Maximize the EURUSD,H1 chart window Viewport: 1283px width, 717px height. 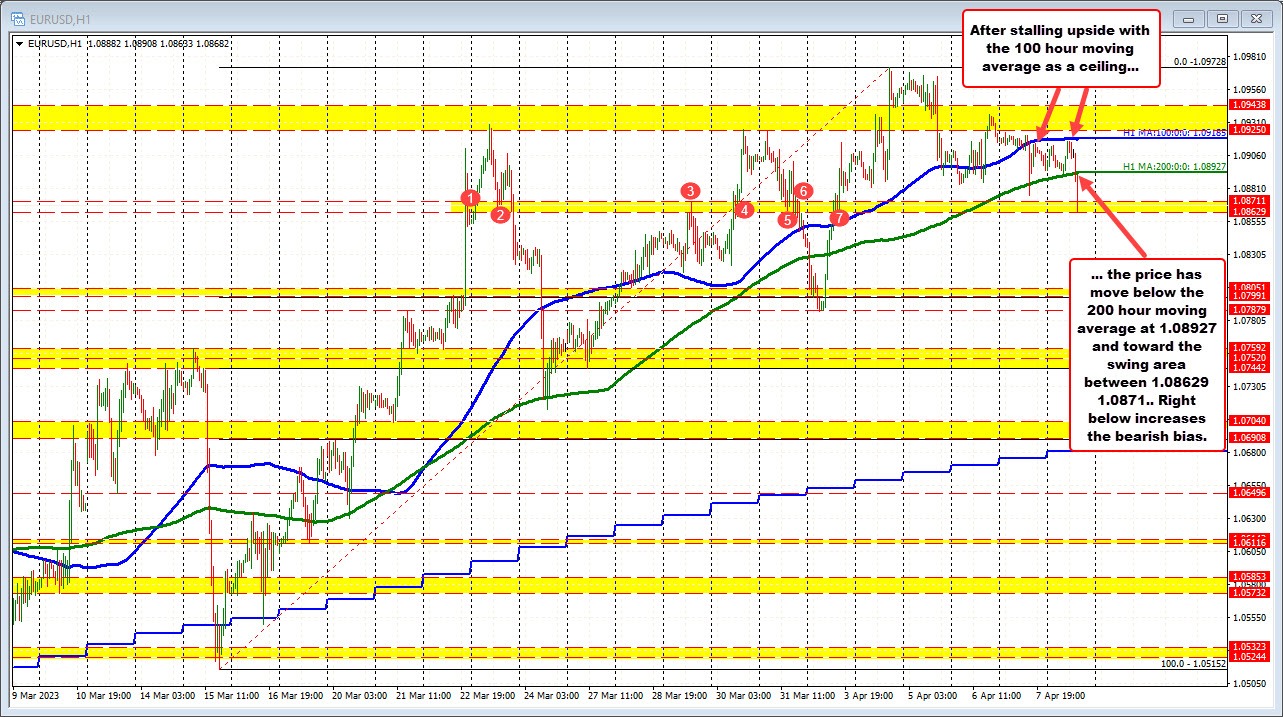[x=1222, y=18]
